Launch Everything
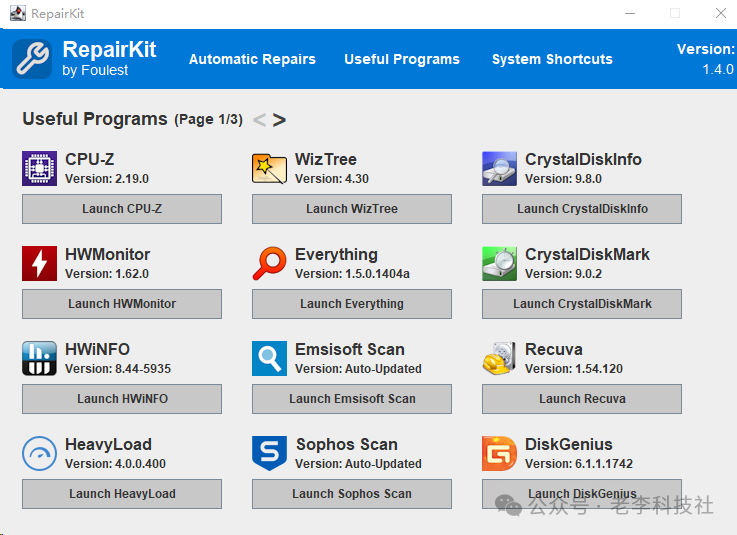This screenshot has height=535, width=737. pyautogui.click(x=352, y=304)
